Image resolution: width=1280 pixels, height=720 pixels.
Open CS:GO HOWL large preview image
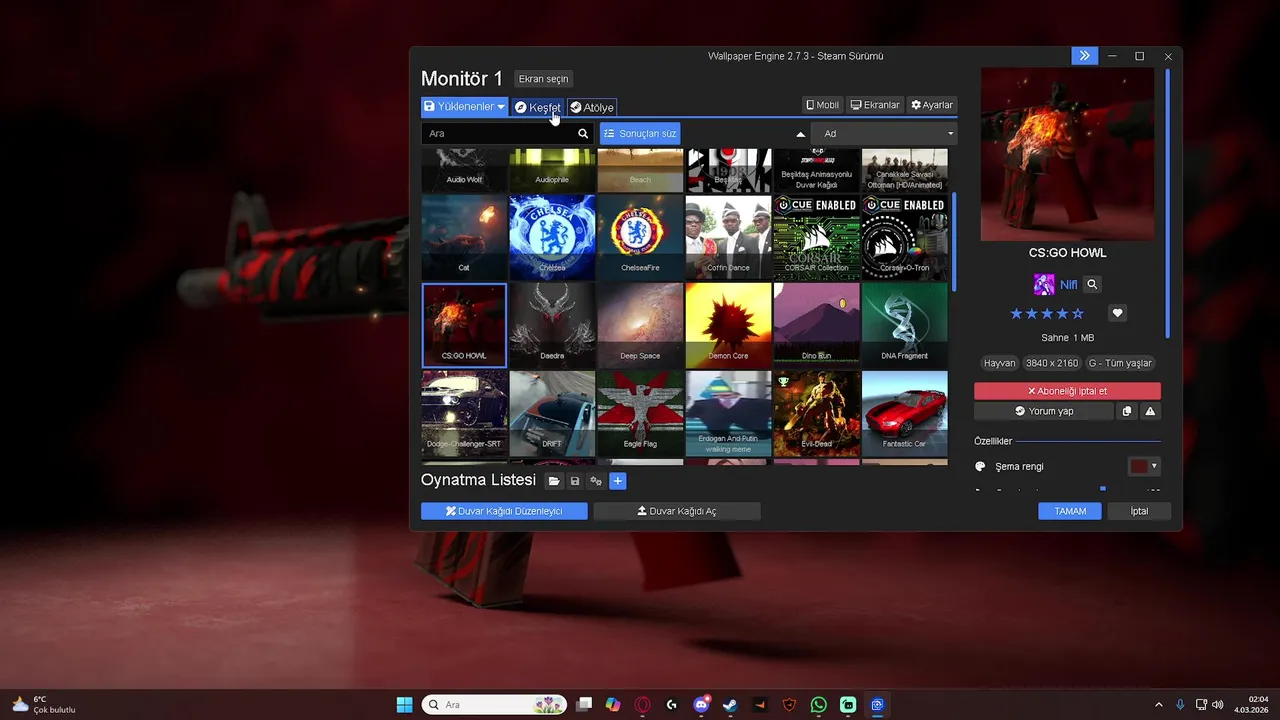click(x=1067, y=154)
